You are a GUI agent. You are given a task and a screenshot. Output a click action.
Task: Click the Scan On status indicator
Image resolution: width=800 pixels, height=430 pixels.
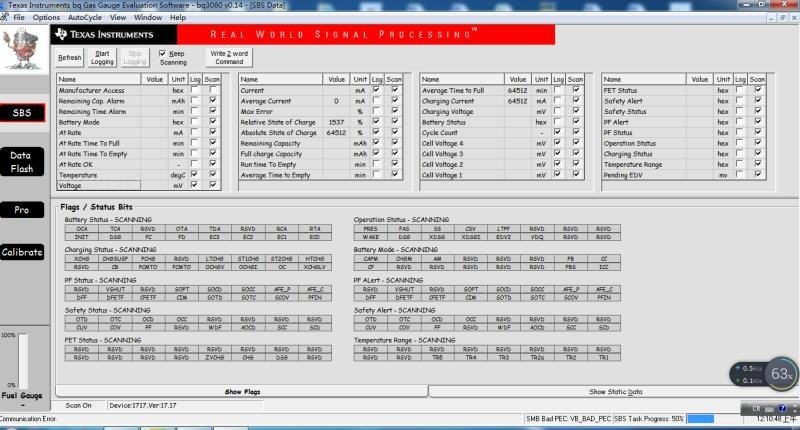(x=79, y=406)
